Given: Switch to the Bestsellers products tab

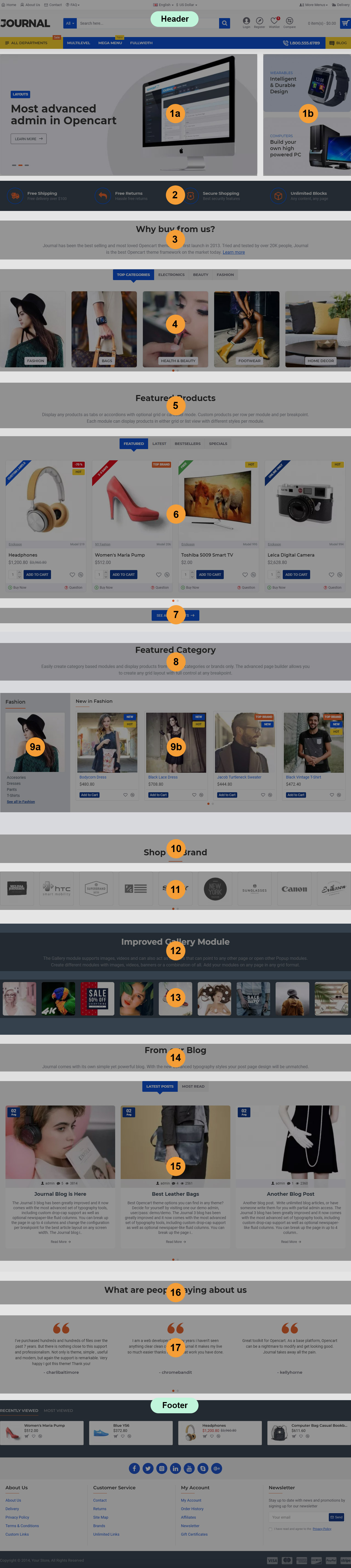Looking at the screenshot, I should tap(187, 444).
